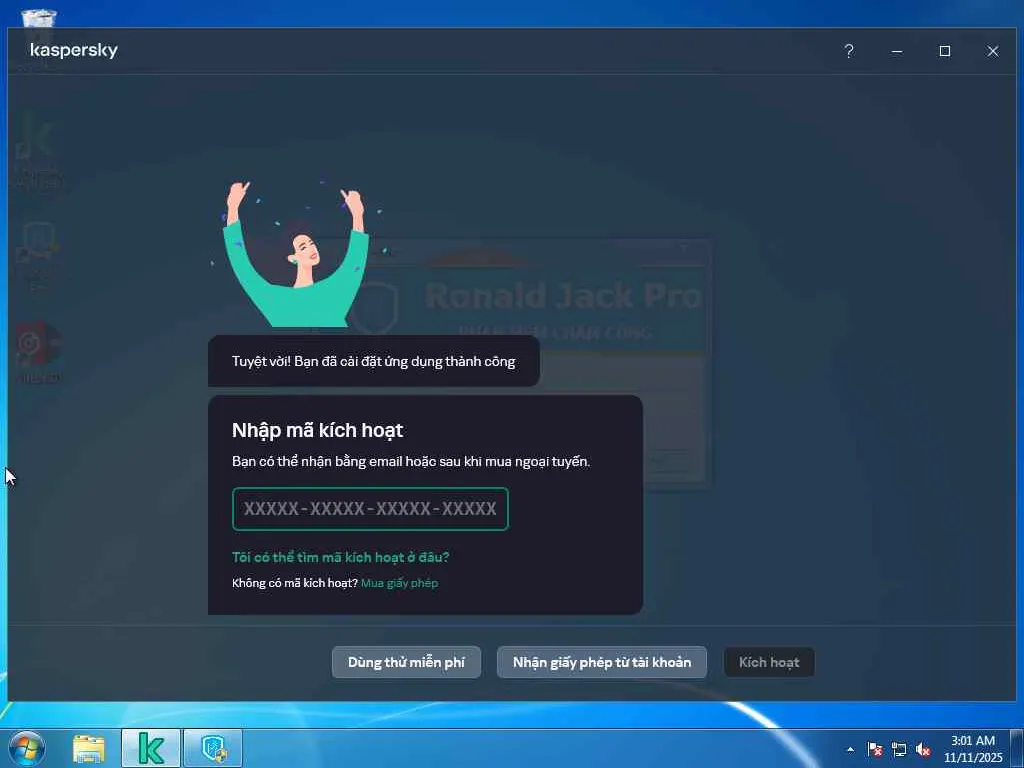Open the Kaspersky help question mark icon
Screen dimensions: 1024x768
[848, 51]
